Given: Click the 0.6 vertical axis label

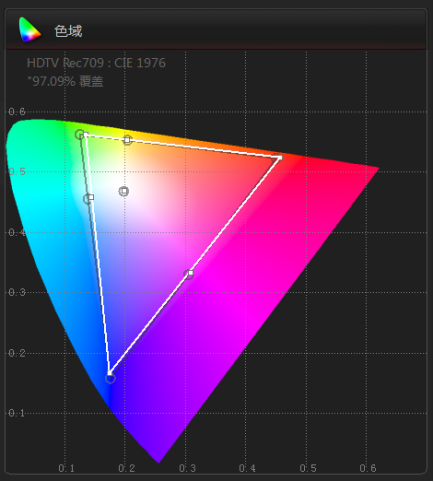Looking at the screenshot, I should [17, 112].
